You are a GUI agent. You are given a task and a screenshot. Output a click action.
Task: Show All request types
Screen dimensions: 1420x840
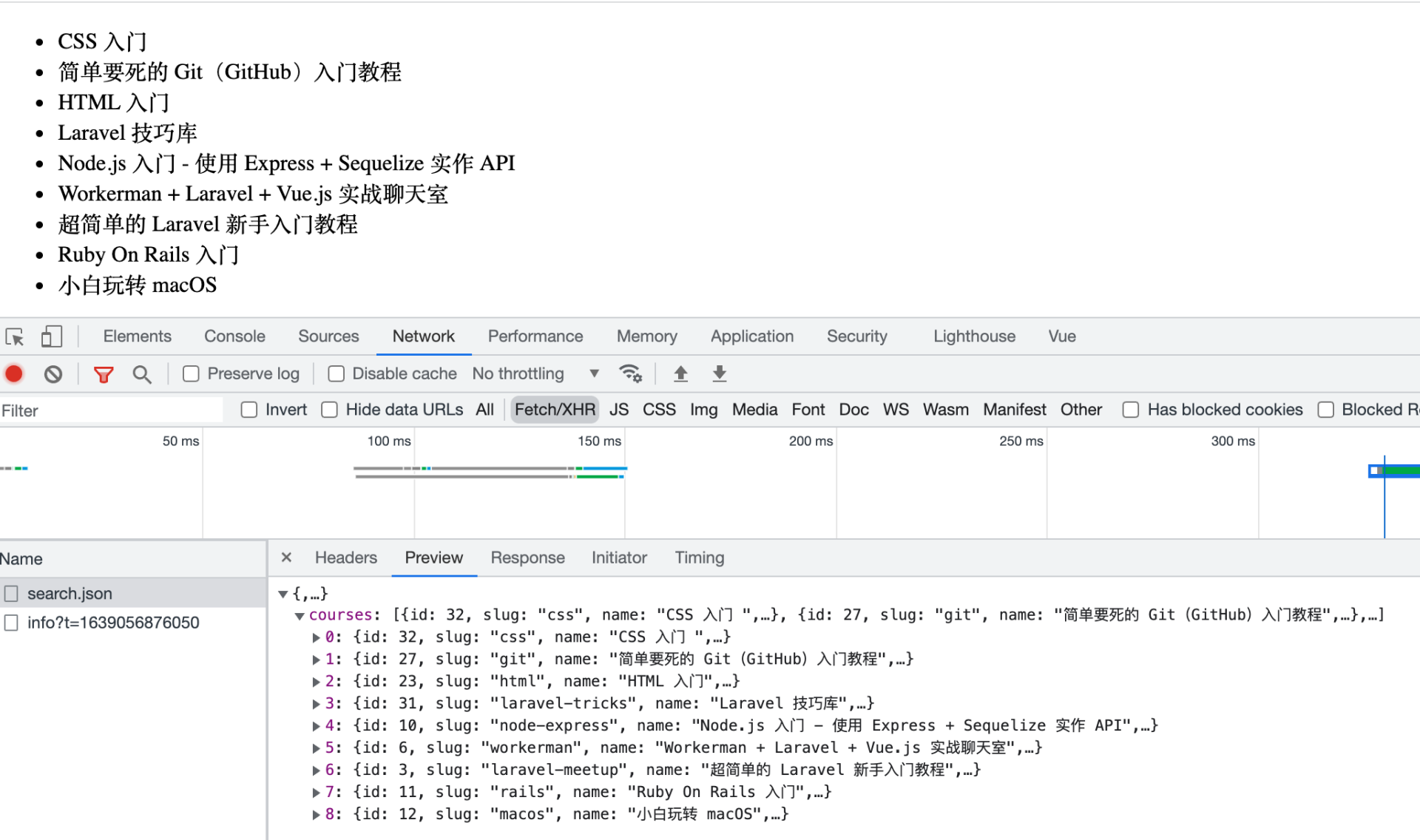coord(484,409)
